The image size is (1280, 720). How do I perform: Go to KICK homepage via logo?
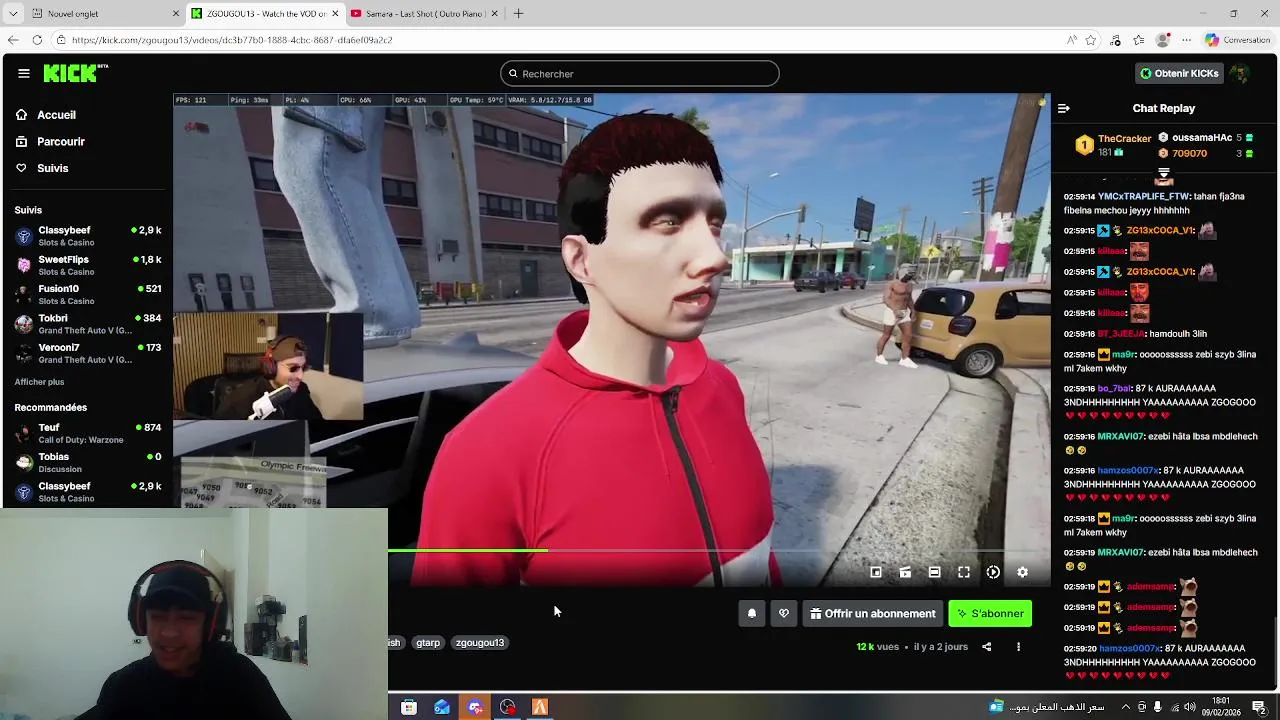pyautogui.click(x=76, y=73)
